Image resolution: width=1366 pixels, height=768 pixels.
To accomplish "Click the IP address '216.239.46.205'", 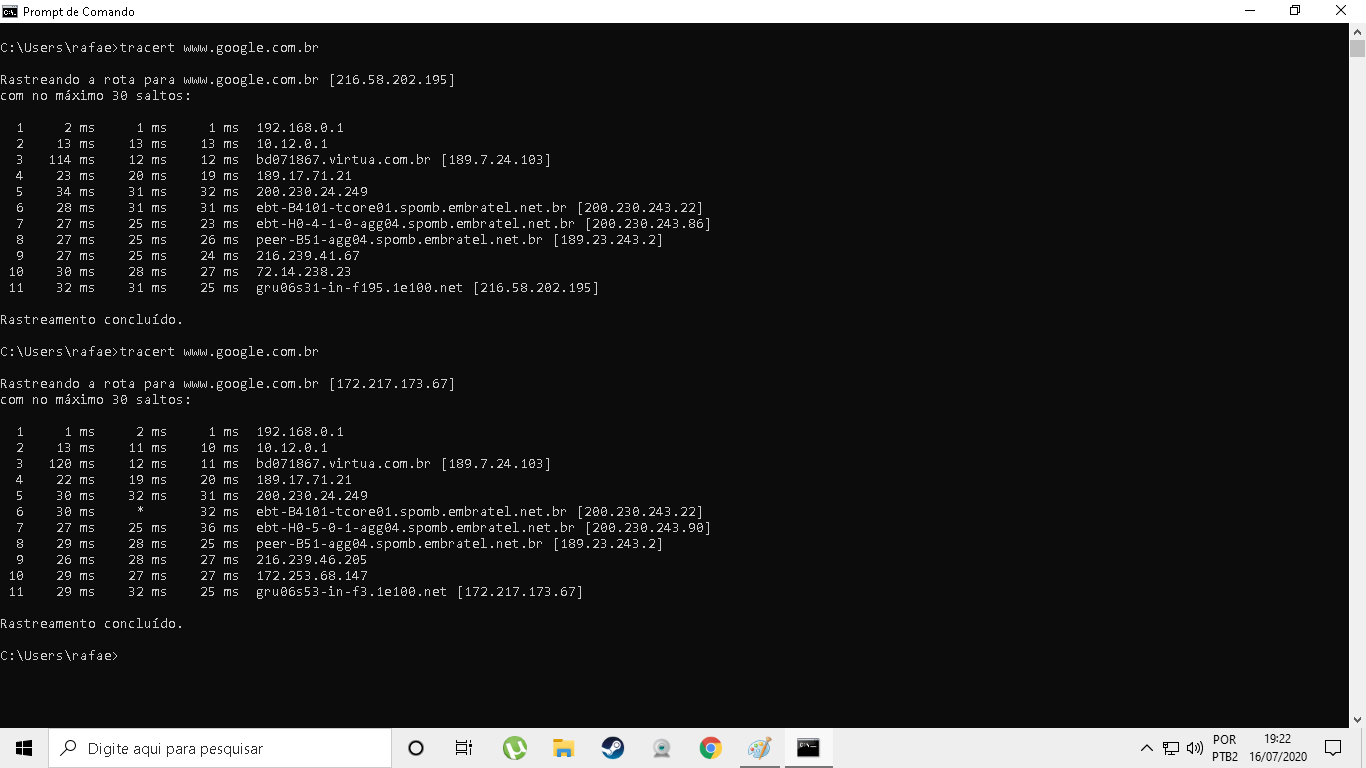I will click(x=312, y=560).
